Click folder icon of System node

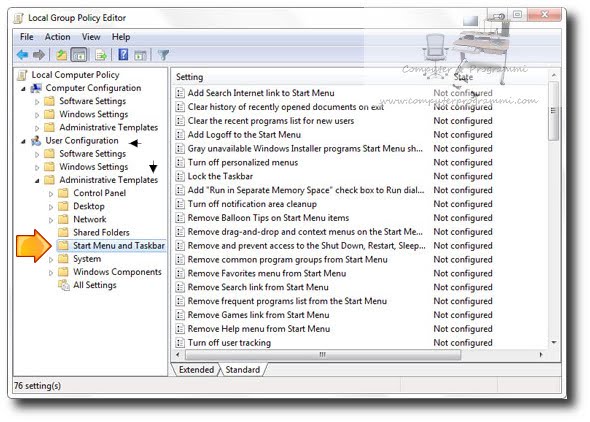[63, 258]
